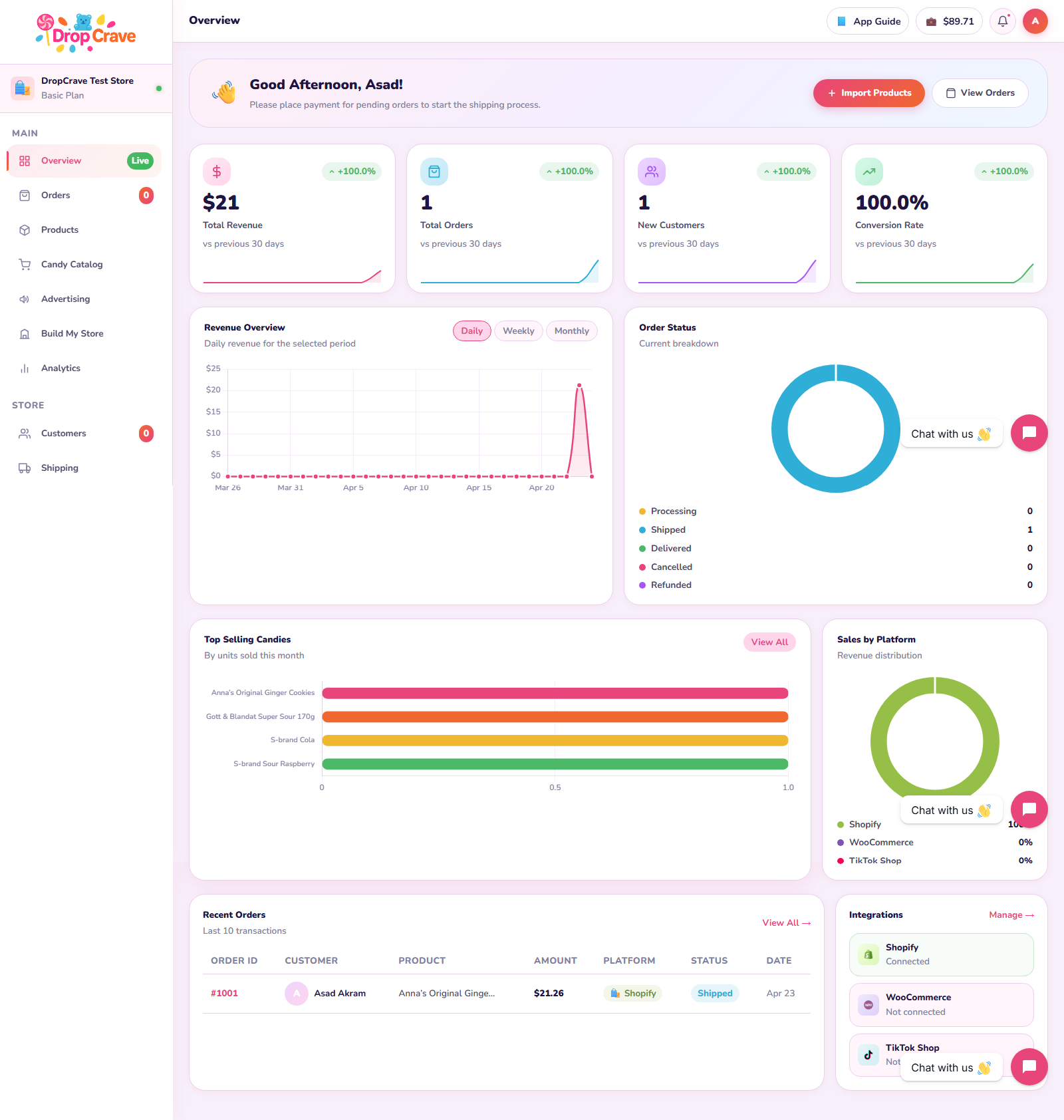Click the Overview grid icon in sidebar

tap(25, 161)
